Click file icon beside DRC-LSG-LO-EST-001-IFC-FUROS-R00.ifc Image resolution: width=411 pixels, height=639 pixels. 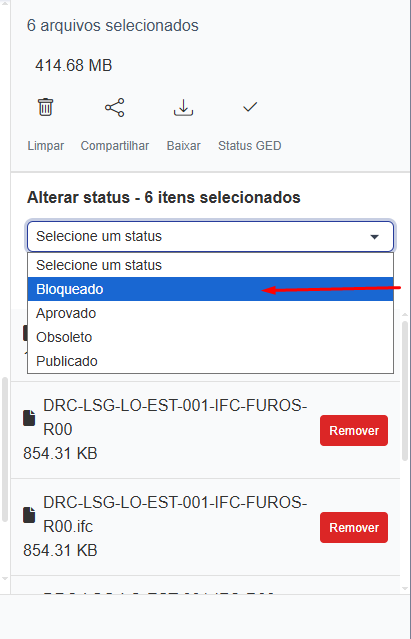point(29,515)
